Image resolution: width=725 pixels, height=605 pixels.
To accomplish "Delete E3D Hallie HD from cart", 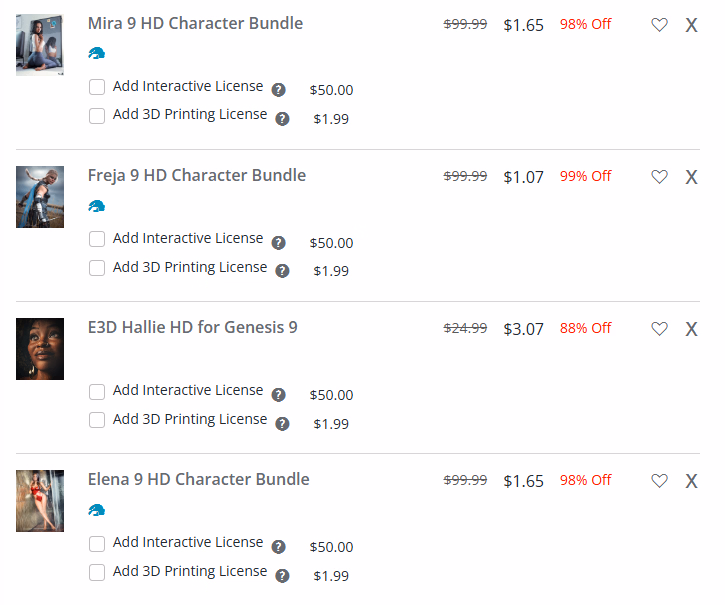I will pos(691,329).
